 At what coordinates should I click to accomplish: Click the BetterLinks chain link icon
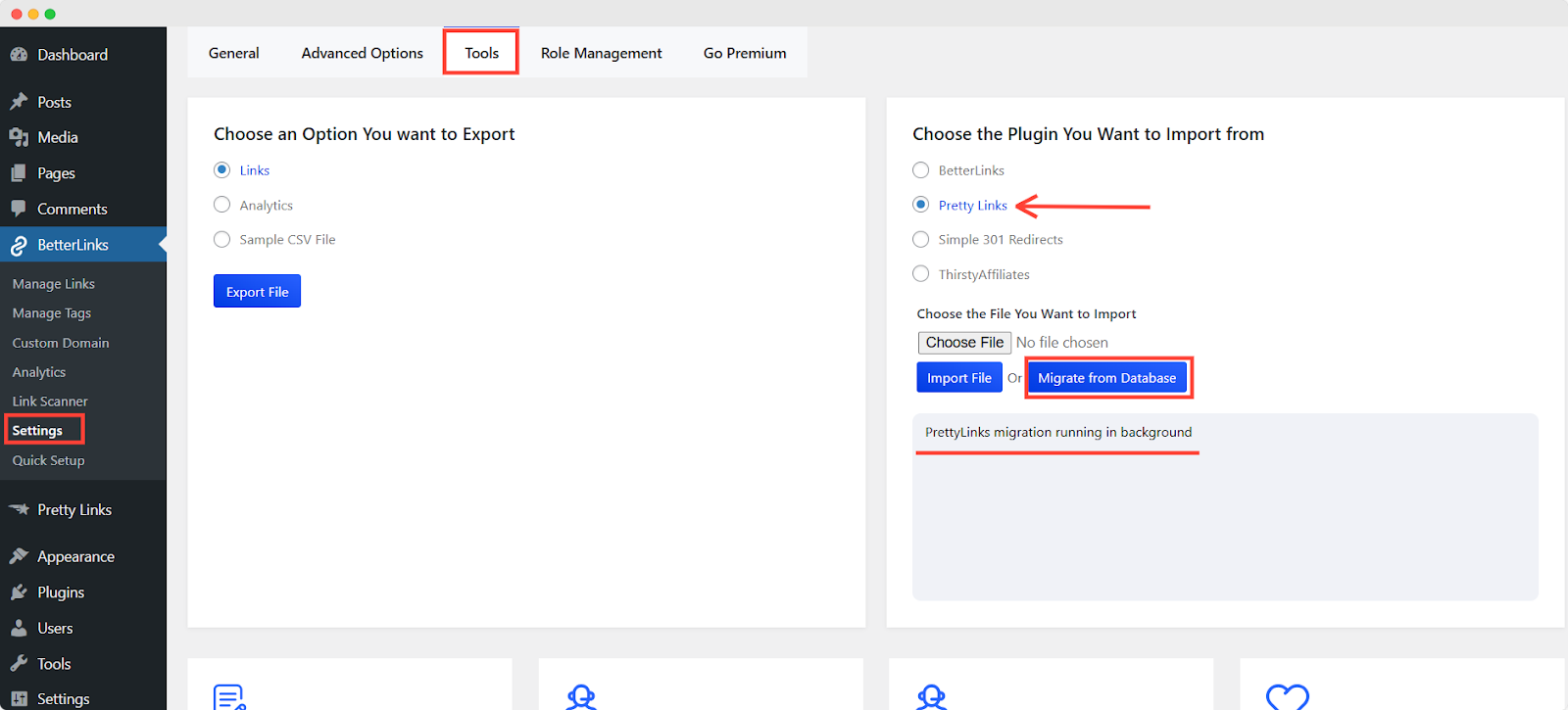click(19, 246)
